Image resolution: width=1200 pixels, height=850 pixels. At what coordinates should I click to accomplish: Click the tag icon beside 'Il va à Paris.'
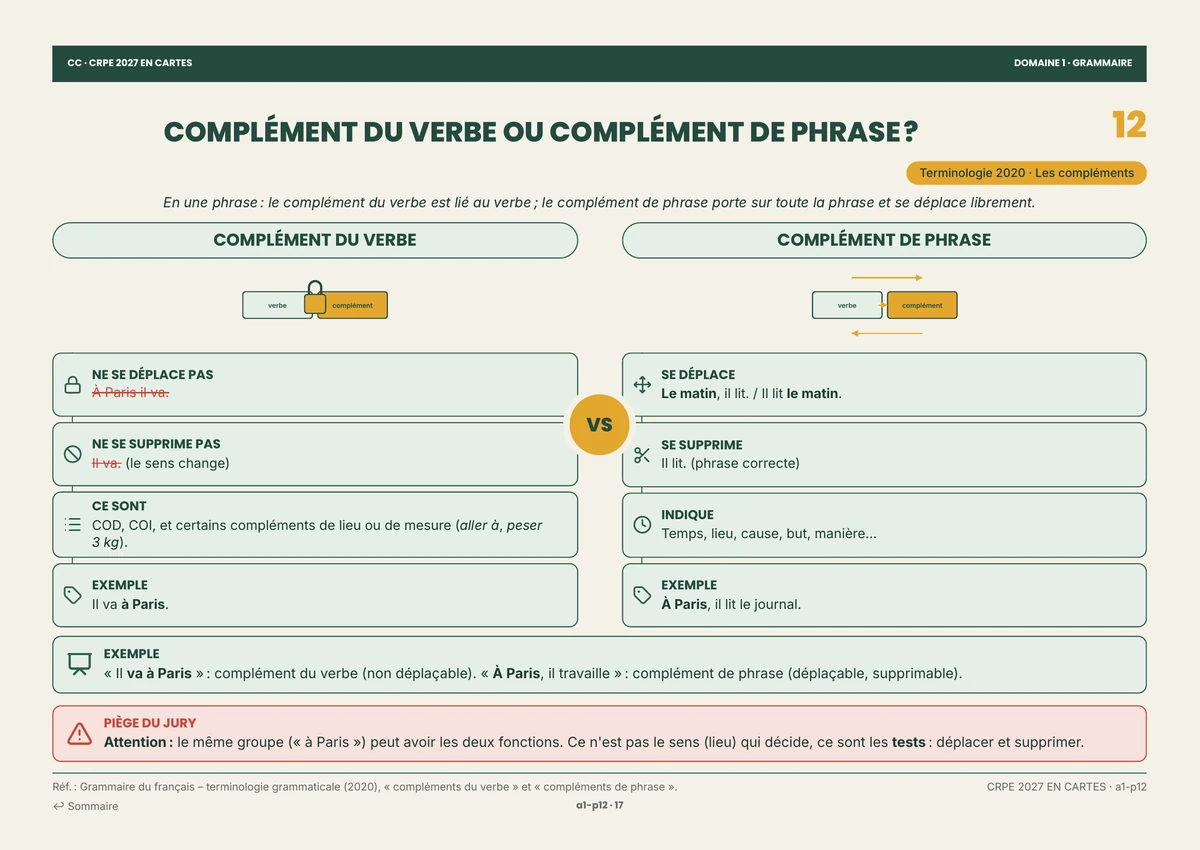[72, 595]
